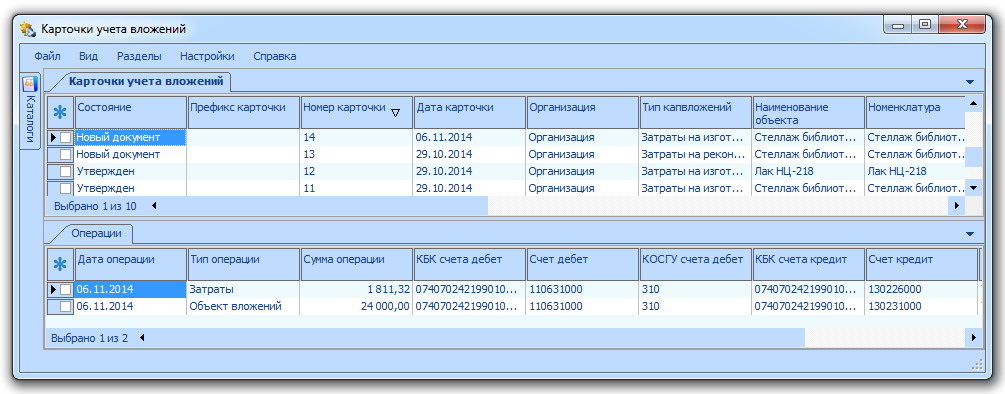Open the cards panel dropdown arrow
Screen dimensions: 1005x394
coord(969,82)
